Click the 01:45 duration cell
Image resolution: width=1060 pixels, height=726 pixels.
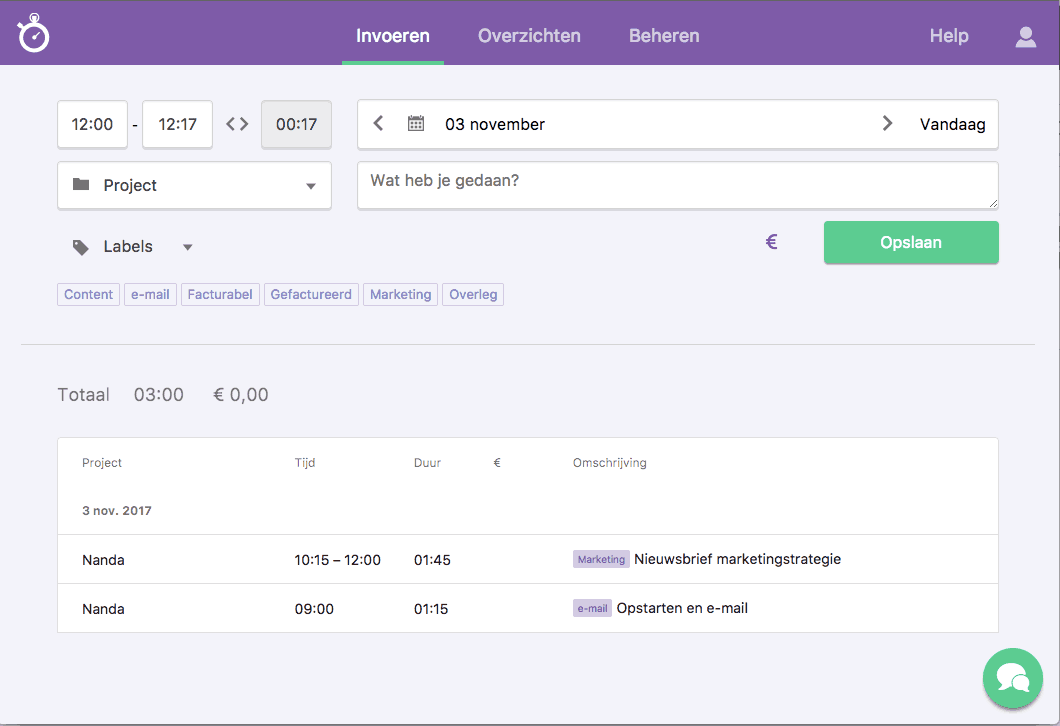(433, 560)
